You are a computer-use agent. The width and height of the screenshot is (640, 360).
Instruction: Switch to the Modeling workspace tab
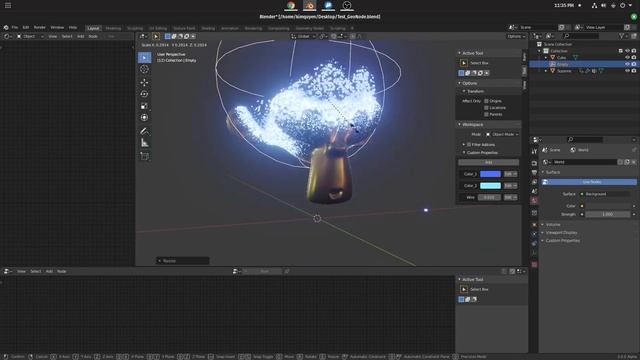[x=113, y=28]
